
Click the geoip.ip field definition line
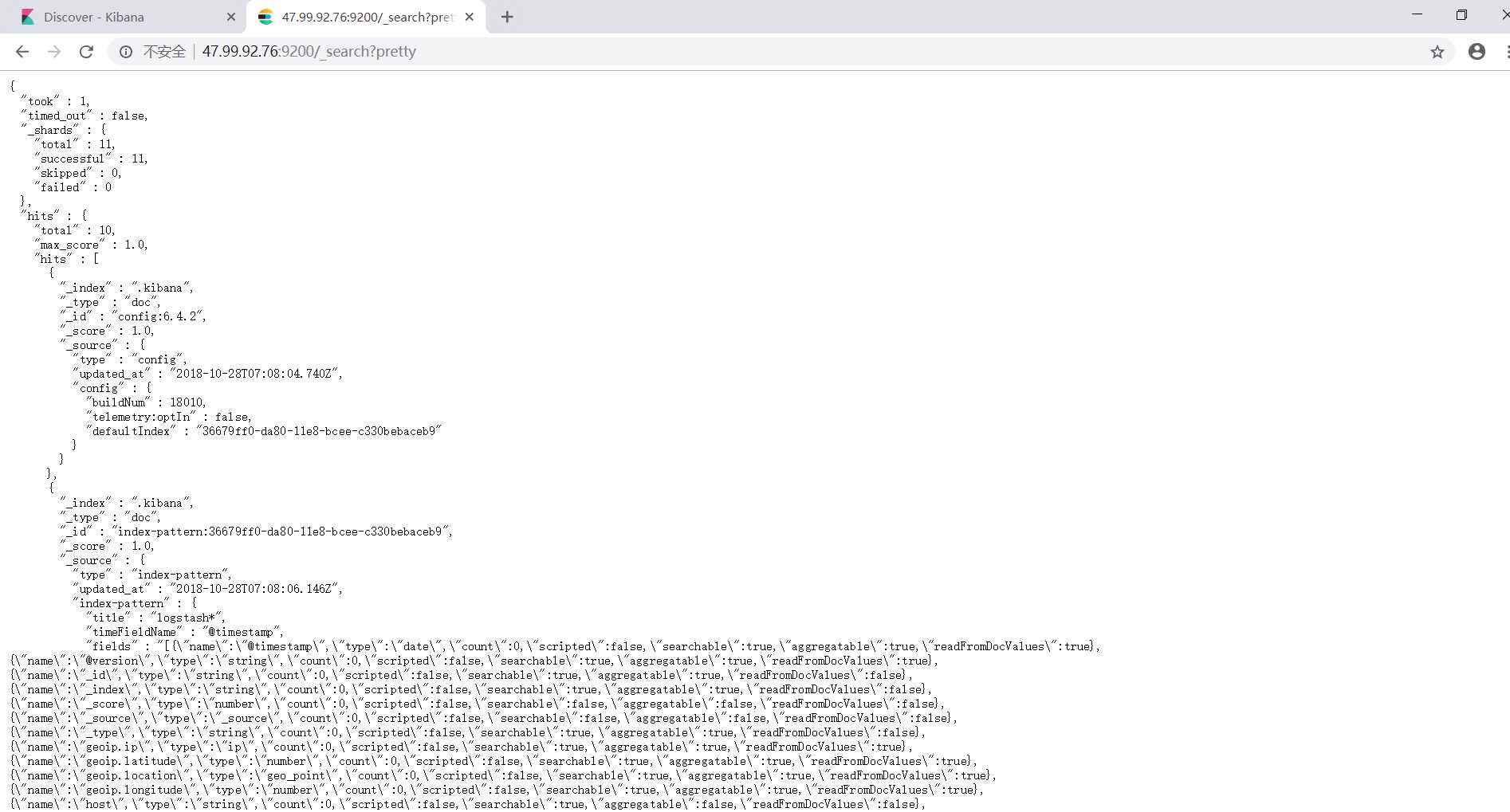[x=462, y=747]
